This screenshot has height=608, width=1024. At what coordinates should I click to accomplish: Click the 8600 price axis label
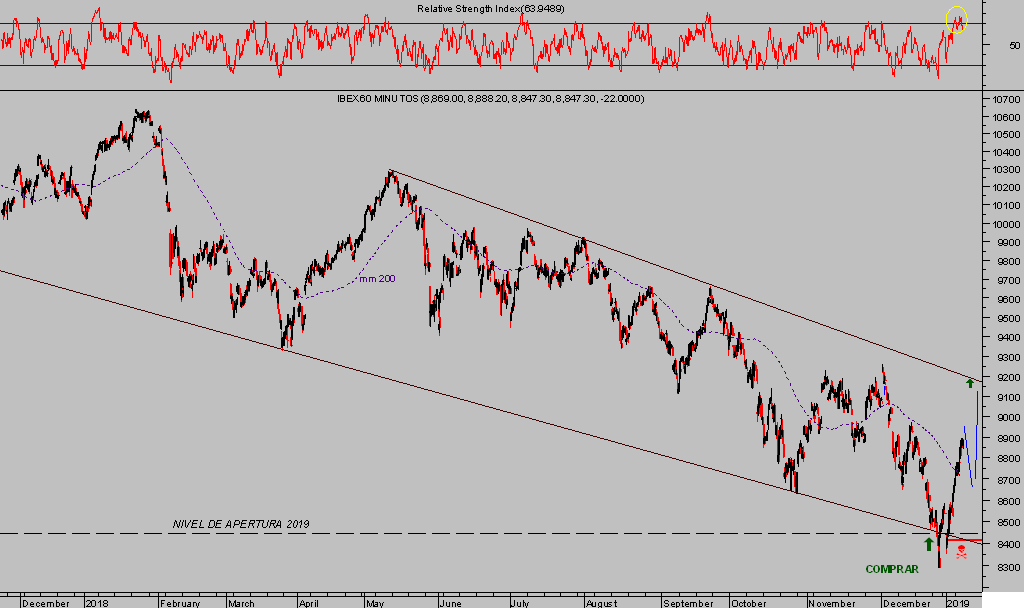pyautogui.click(x=1008, y=502)
